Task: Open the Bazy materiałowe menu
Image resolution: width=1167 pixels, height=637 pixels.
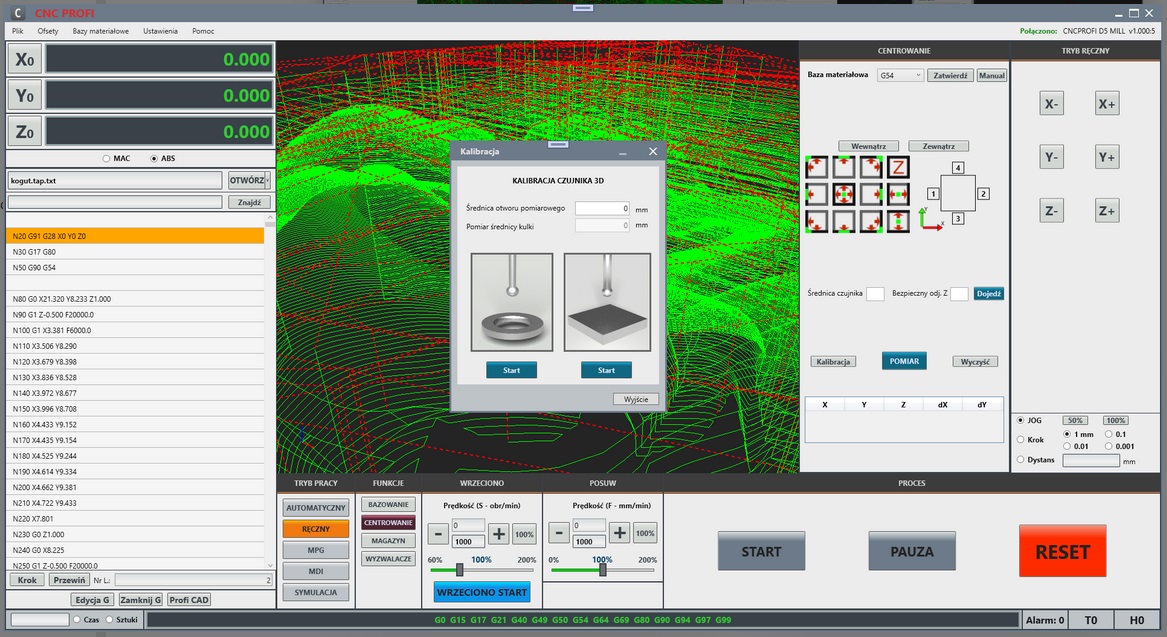Action: tap(100, 31)
